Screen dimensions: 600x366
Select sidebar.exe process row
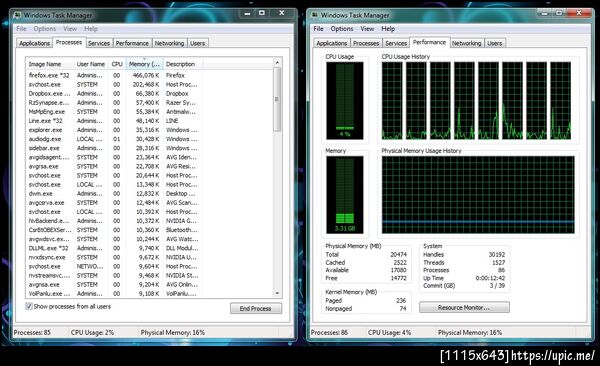[114, 148]
